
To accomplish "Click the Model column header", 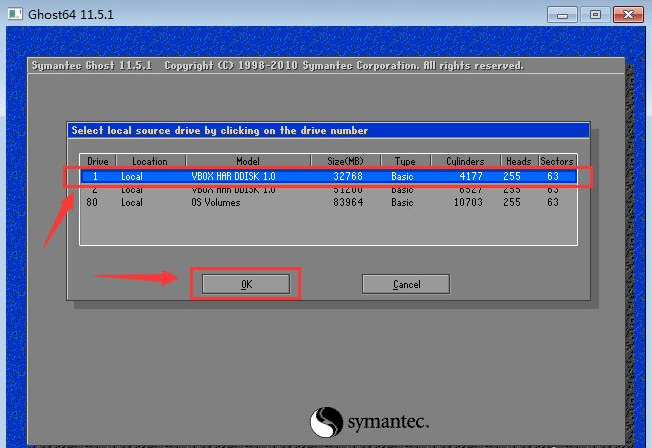I will click(x=248, y=161).
